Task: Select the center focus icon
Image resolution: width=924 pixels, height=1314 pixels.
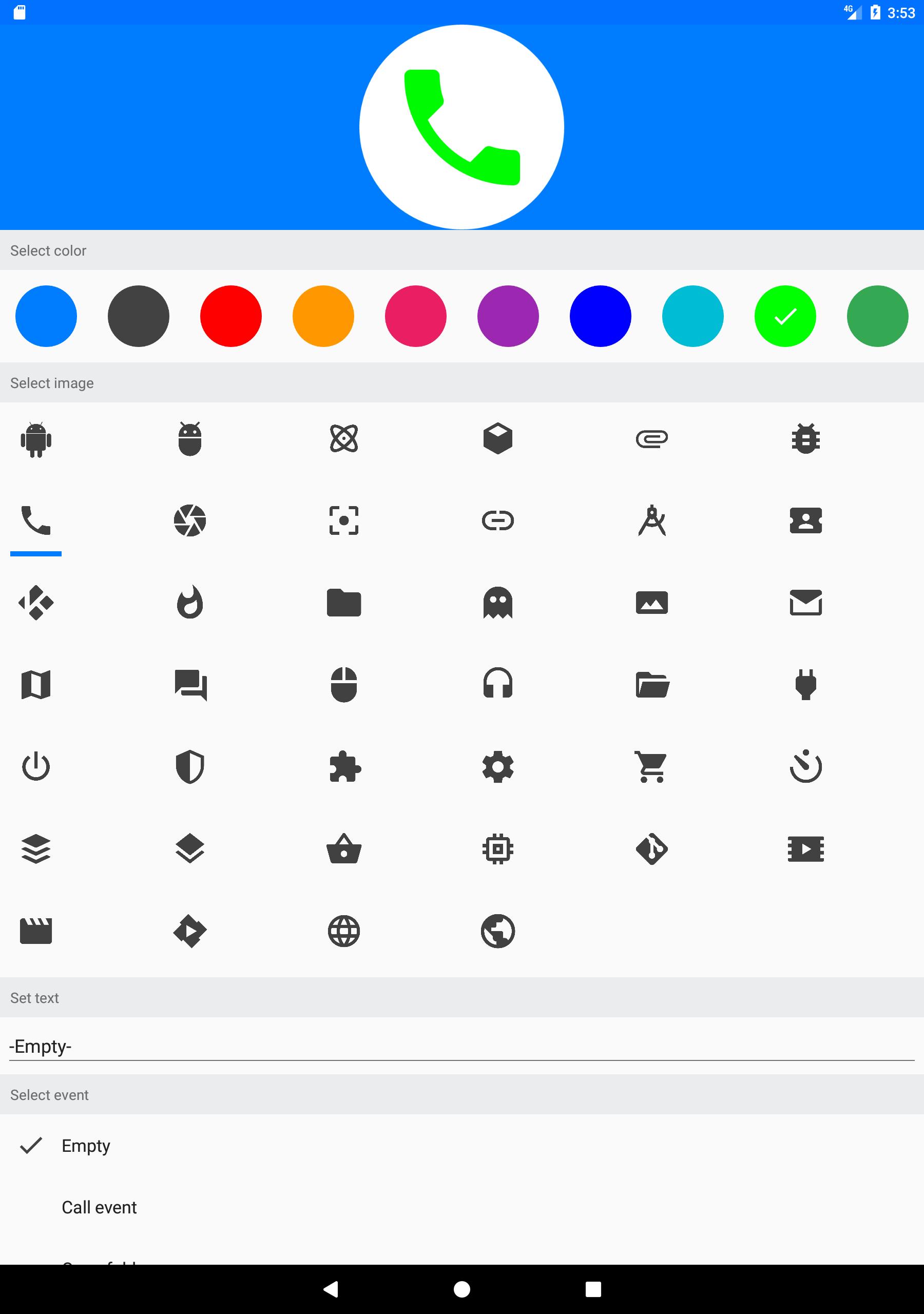Action: (x=344, y=521)
